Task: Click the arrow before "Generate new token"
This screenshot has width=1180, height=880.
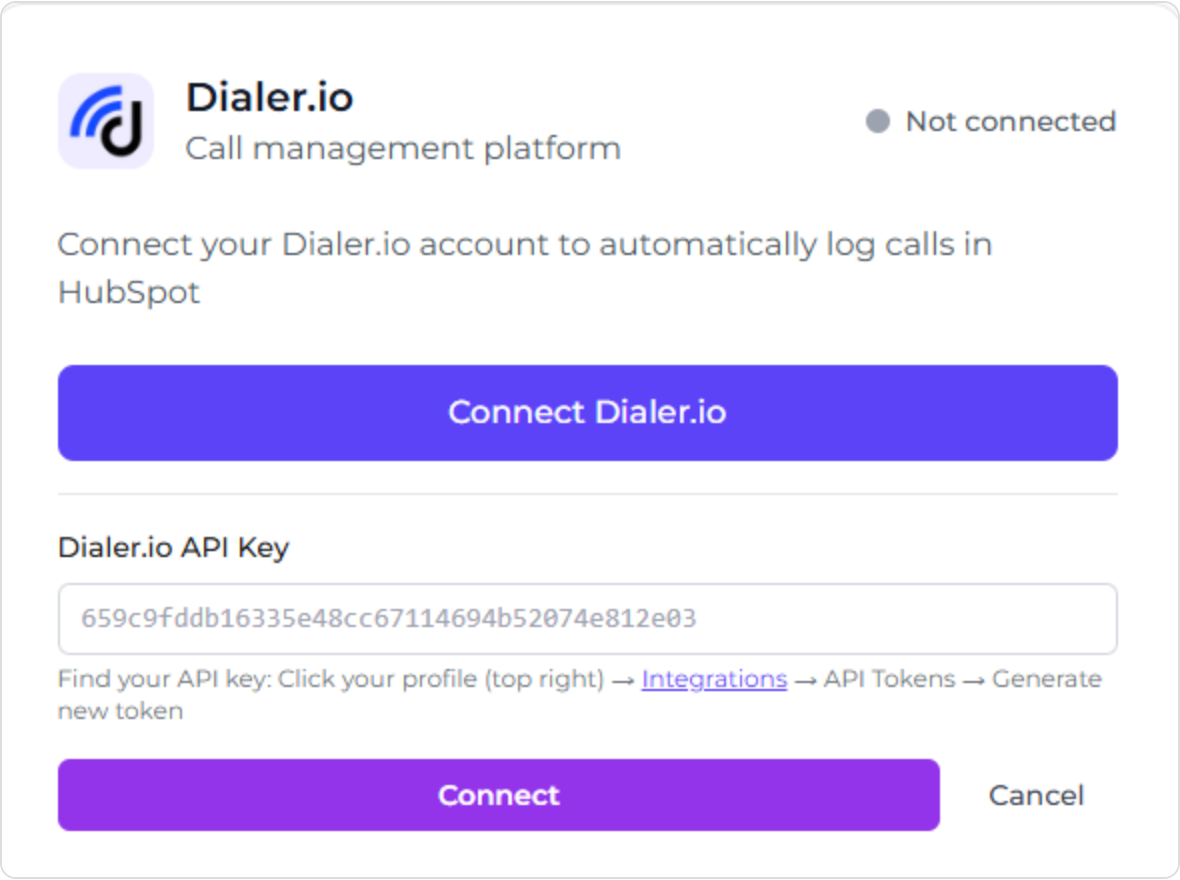Action: 974,680
